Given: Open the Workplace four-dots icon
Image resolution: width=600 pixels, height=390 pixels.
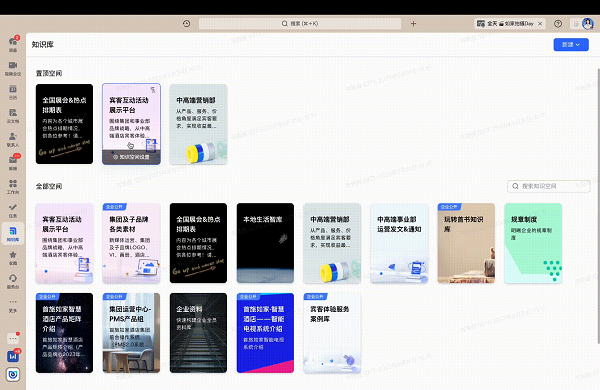Looking at the screenshot, I should click(13, 186).
